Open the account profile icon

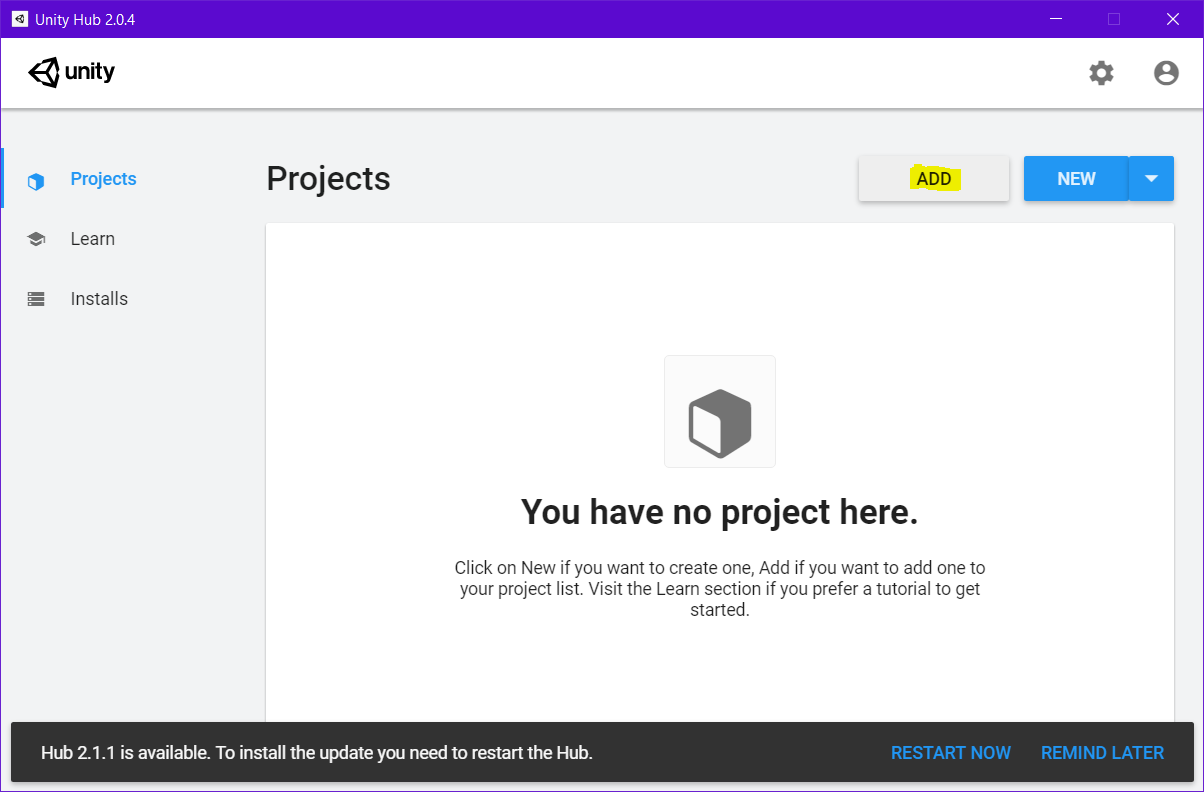pyautogui.click(x=1166, y=72)
